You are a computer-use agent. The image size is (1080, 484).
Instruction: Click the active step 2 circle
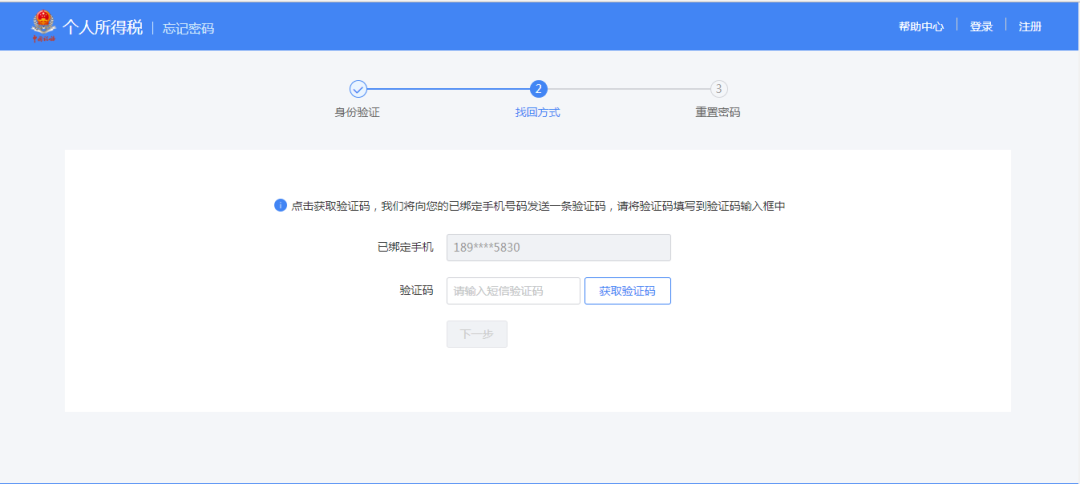(538, 89)
